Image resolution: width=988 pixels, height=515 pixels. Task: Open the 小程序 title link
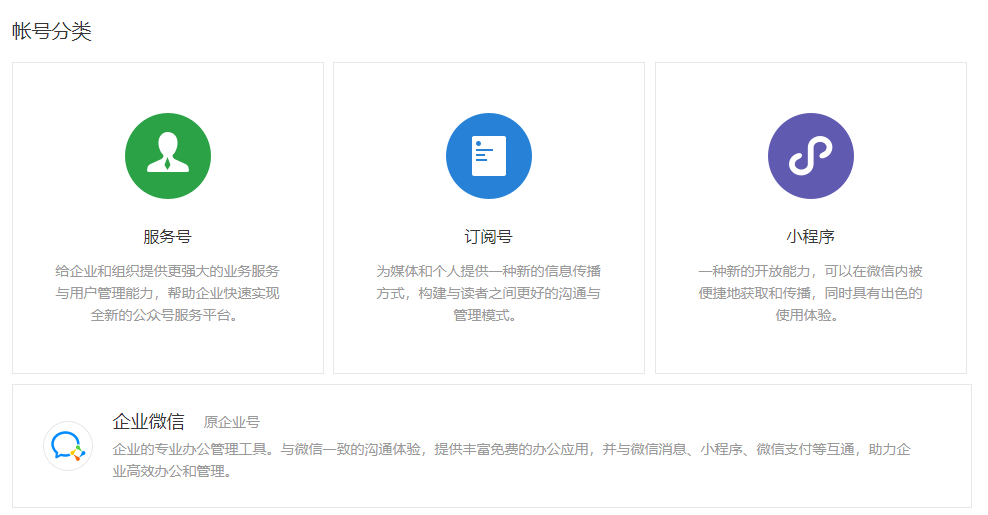pyautogui.click(x=810, y=236)
